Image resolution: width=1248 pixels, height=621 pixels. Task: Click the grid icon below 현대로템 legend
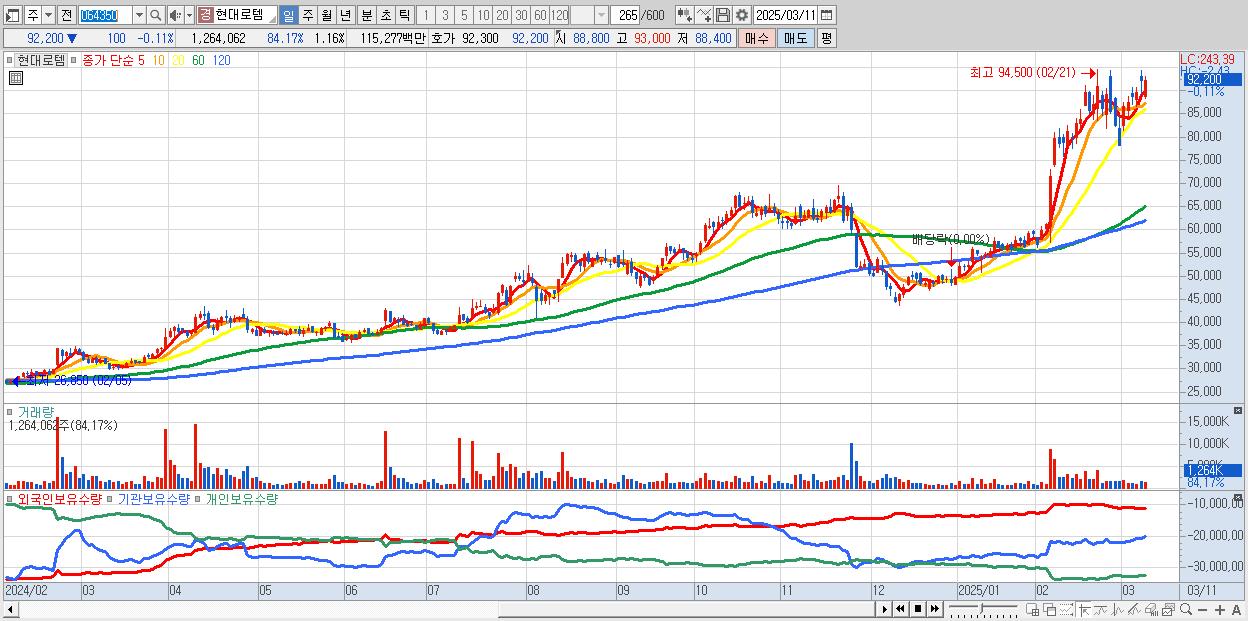[x=15, y=77]
